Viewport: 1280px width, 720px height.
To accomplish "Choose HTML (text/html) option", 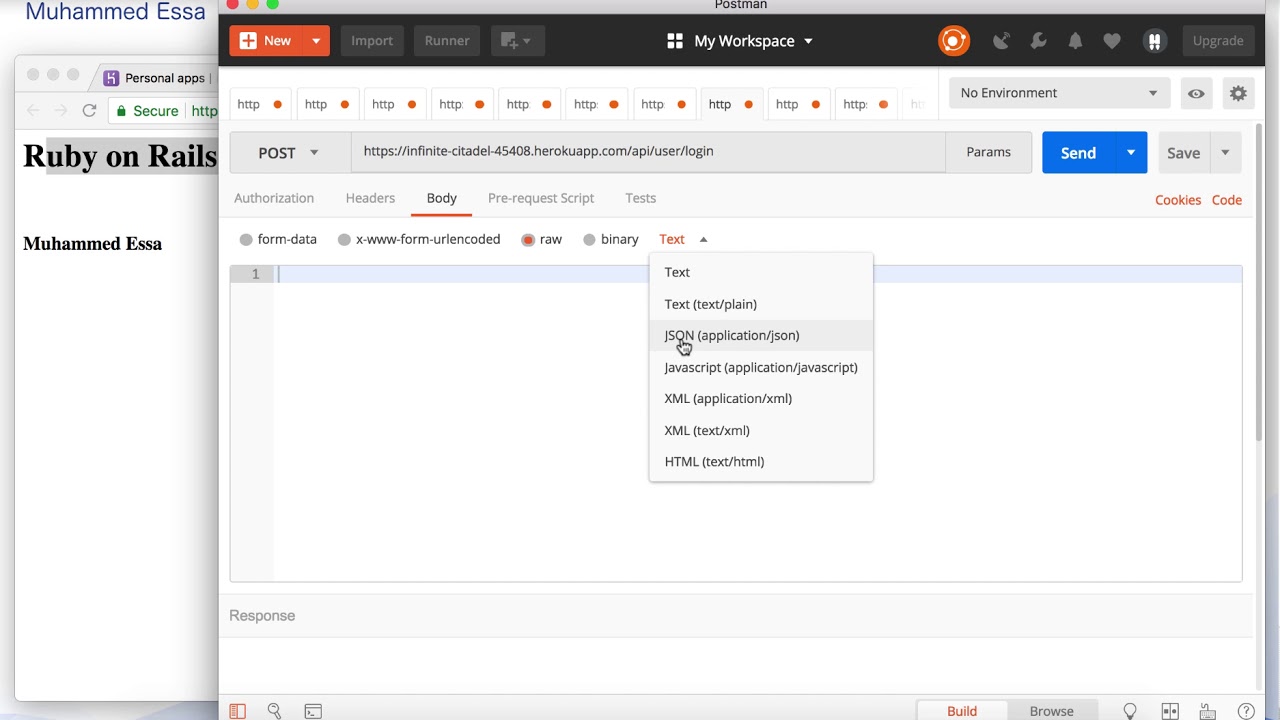I will [x=761, y=462].
